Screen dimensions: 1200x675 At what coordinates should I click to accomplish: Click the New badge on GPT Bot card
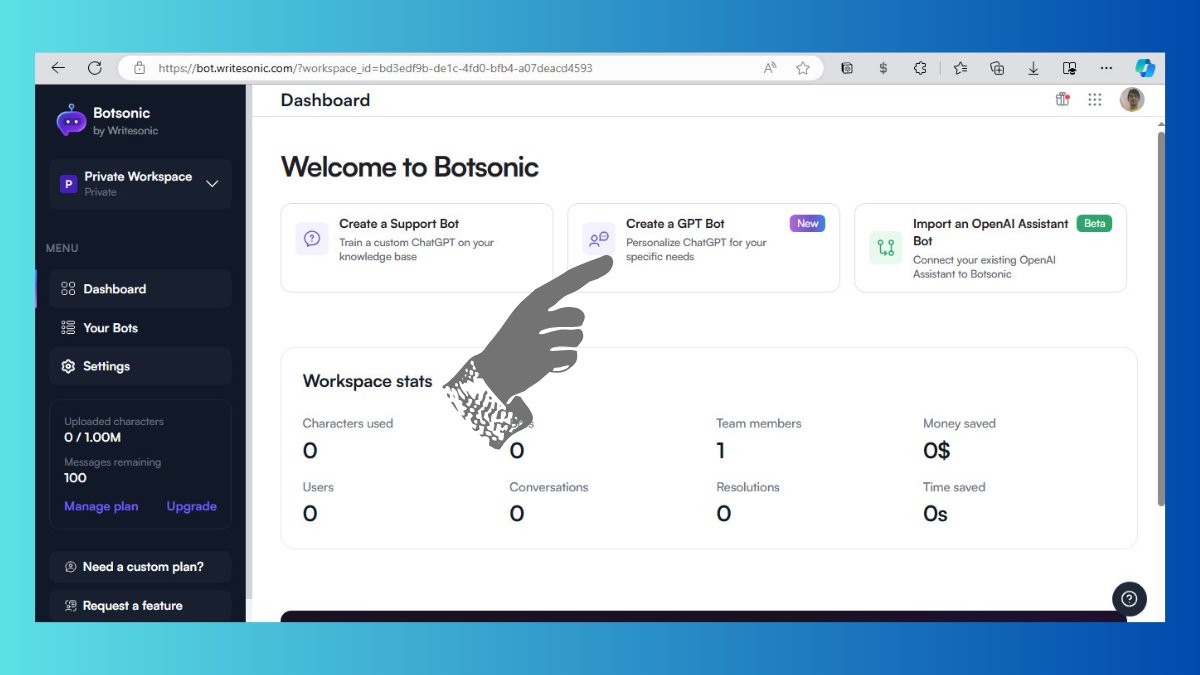pos(807,223)
